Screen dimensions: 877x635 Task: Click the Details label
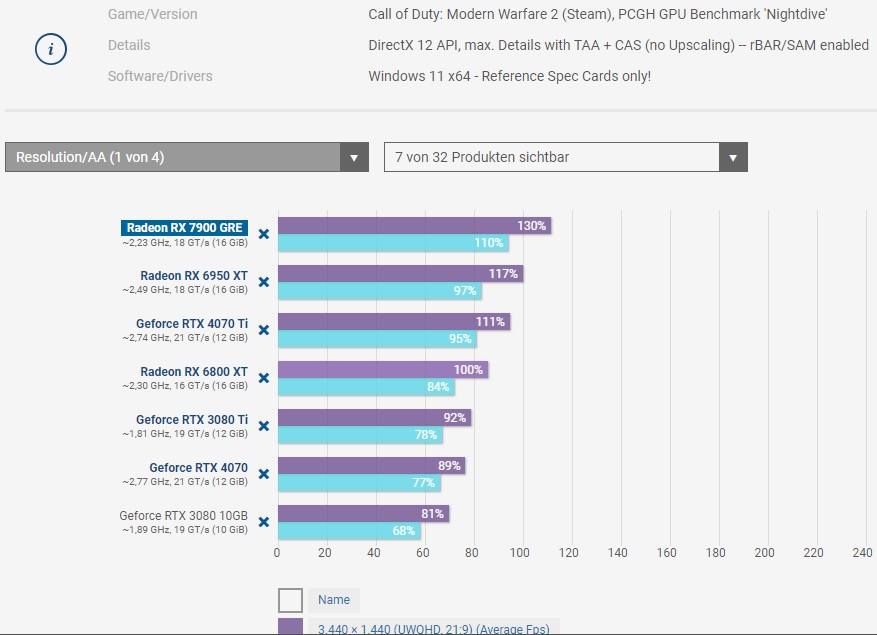pos(129,45)
